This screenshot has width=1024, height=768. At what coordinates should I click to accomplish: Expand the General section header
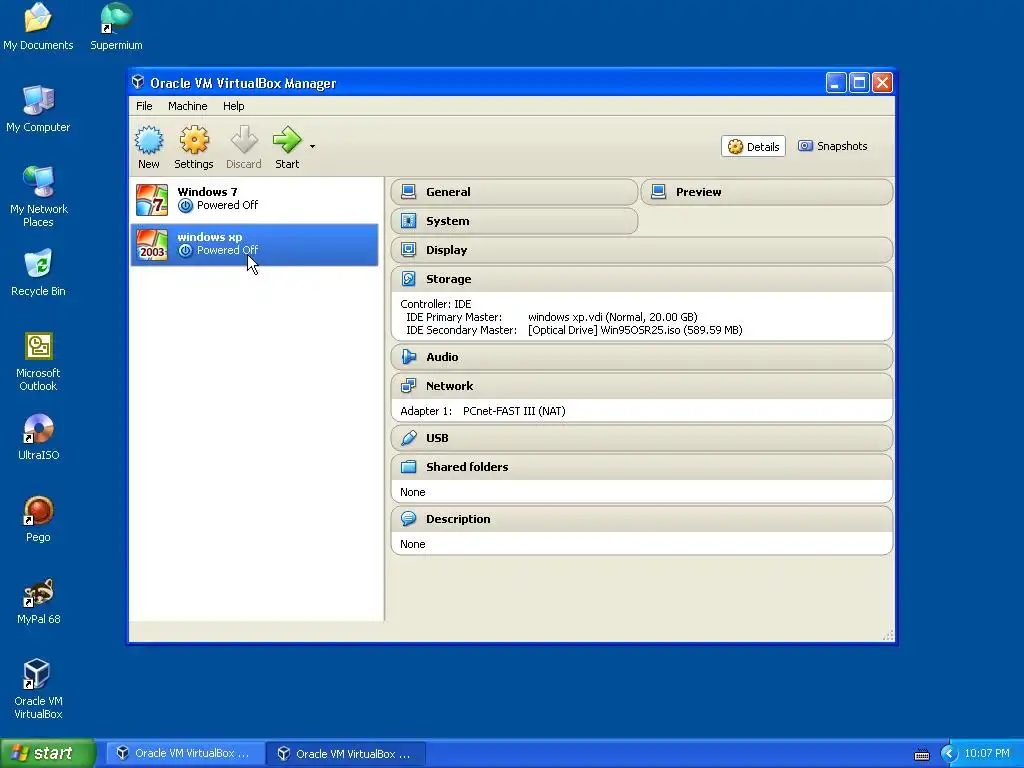coord(514,192)
